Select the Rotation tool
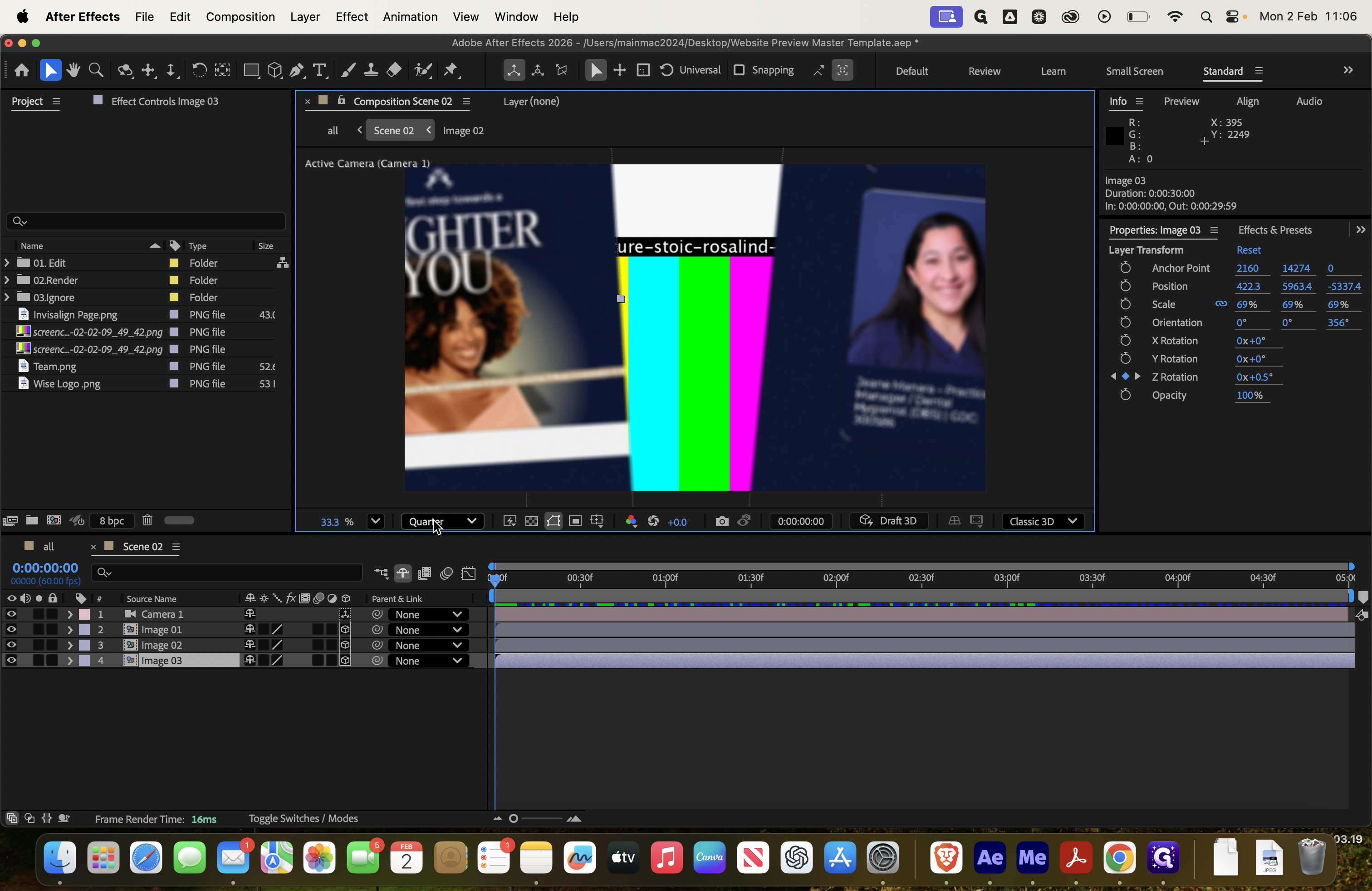1372x891 pixels. 200,70
